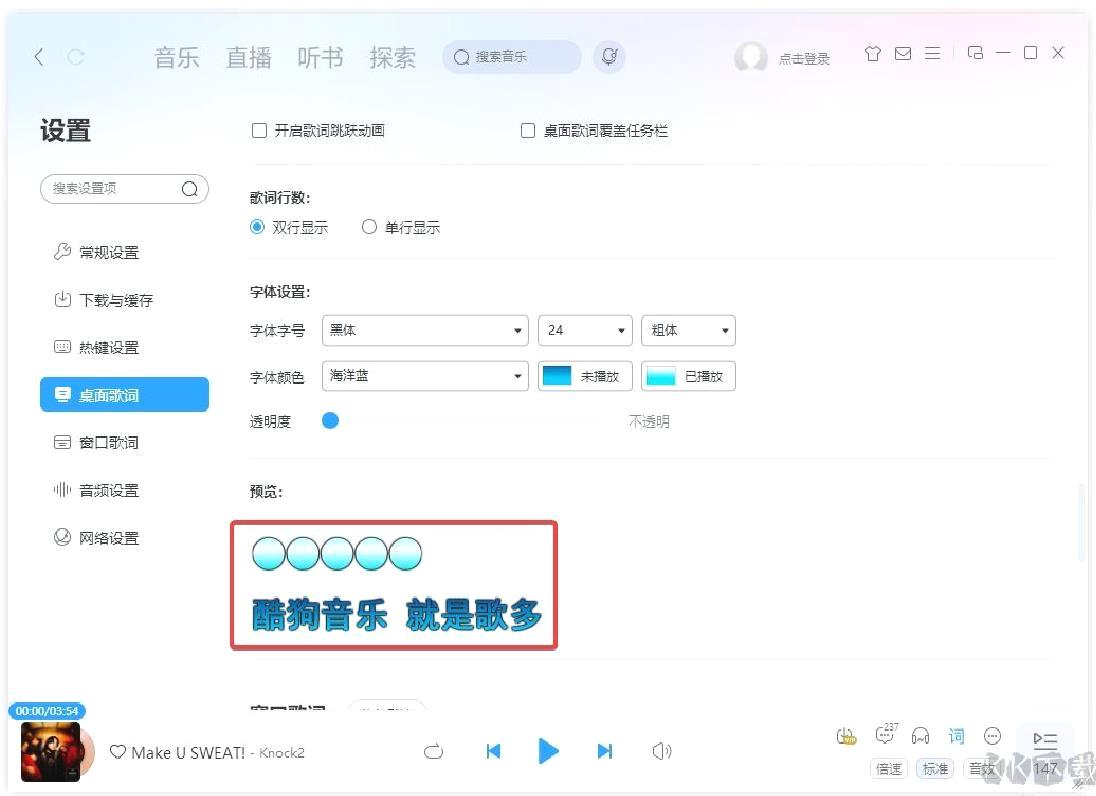The image size is (1096, 796).
Task: Open the main menu hamburger icon
Action: point(932,53)
